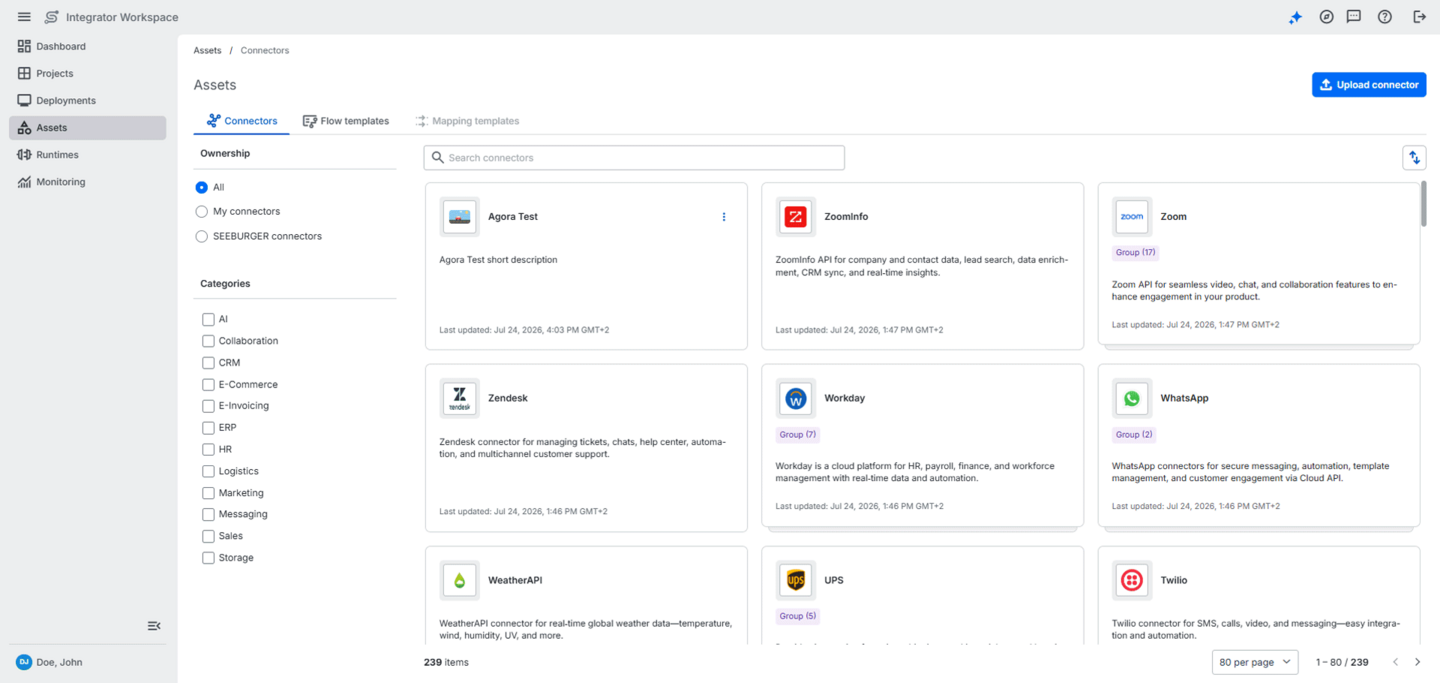Check the CRM category checkbox
This screenshot has width=1440, height=683.
pyautogui.click(x=208, y=363)
